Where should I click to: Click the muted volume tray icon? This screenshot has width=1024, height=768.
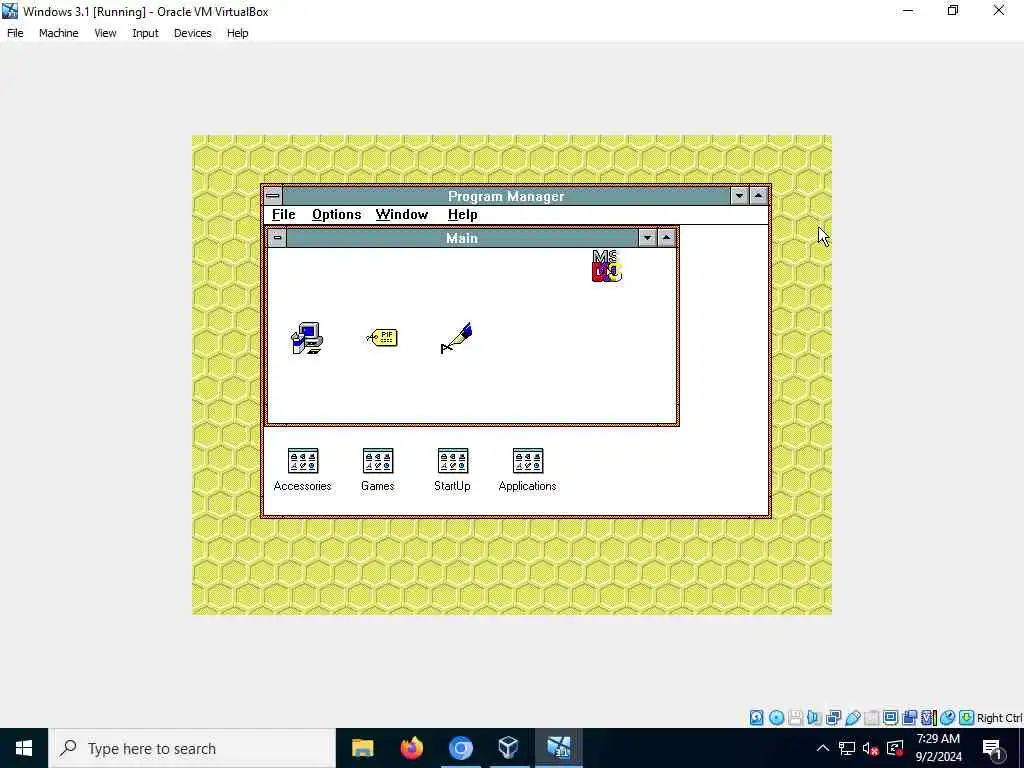point(870,748)
